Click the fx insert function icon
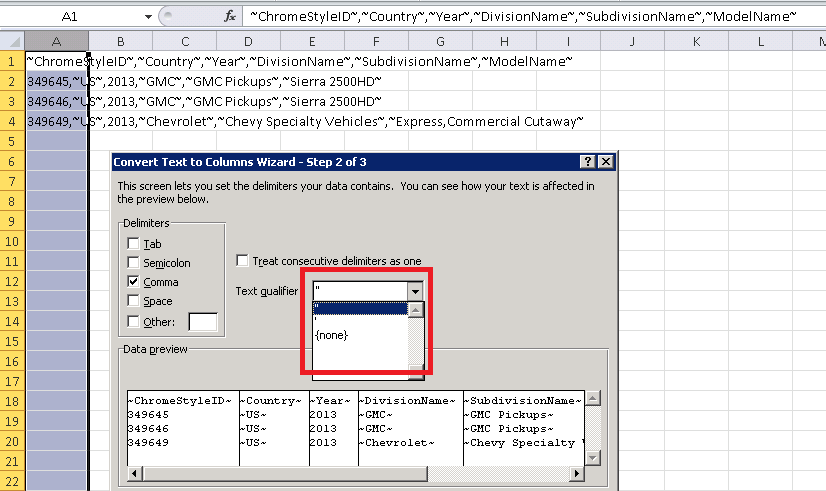This screenshot has height=491, width=826. tap(230, 16)
